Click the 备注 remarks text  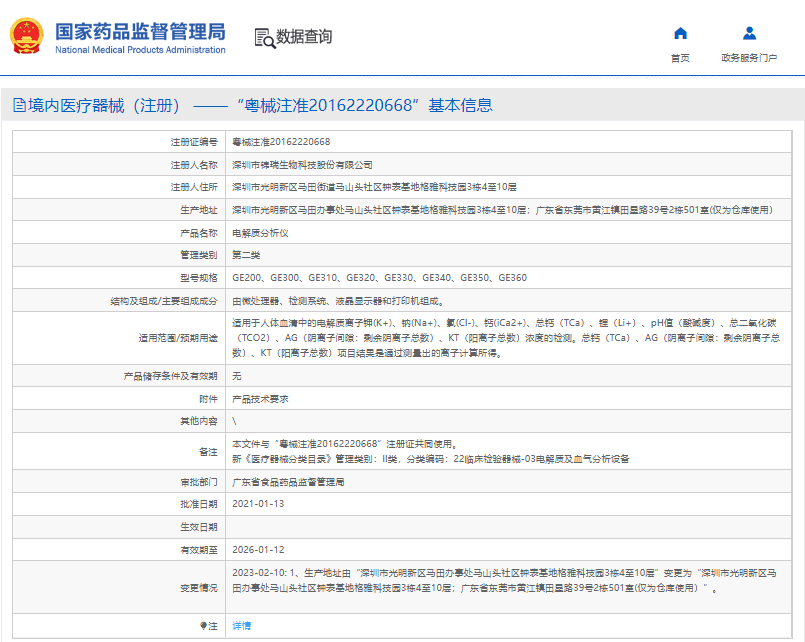click(x=430, y=452)
